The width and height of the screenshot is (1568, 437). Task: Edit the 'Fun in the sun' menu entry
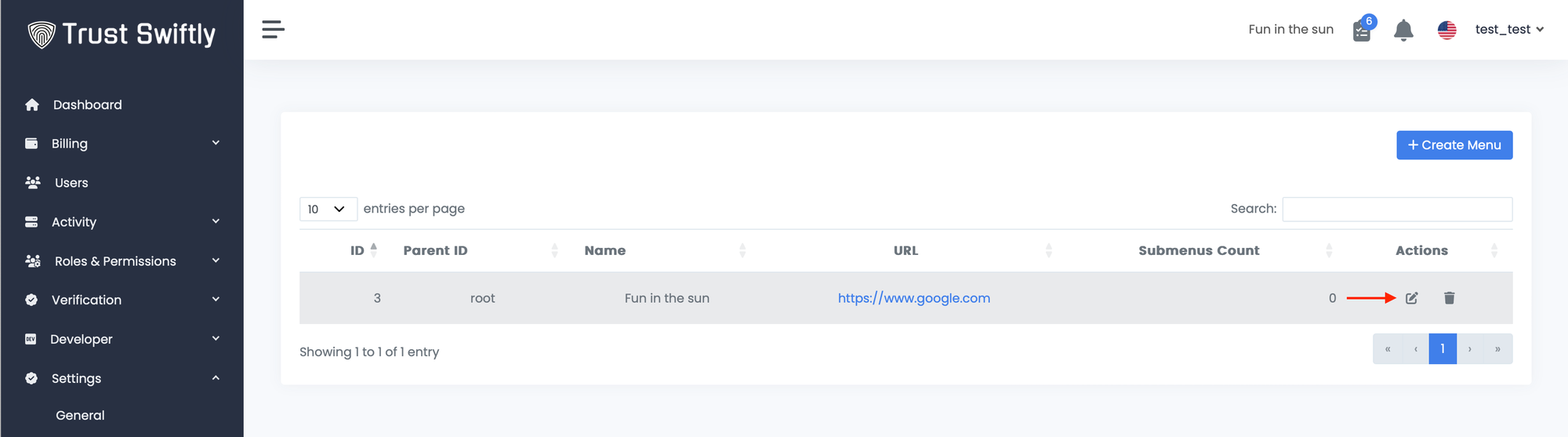pos(1411,298)
